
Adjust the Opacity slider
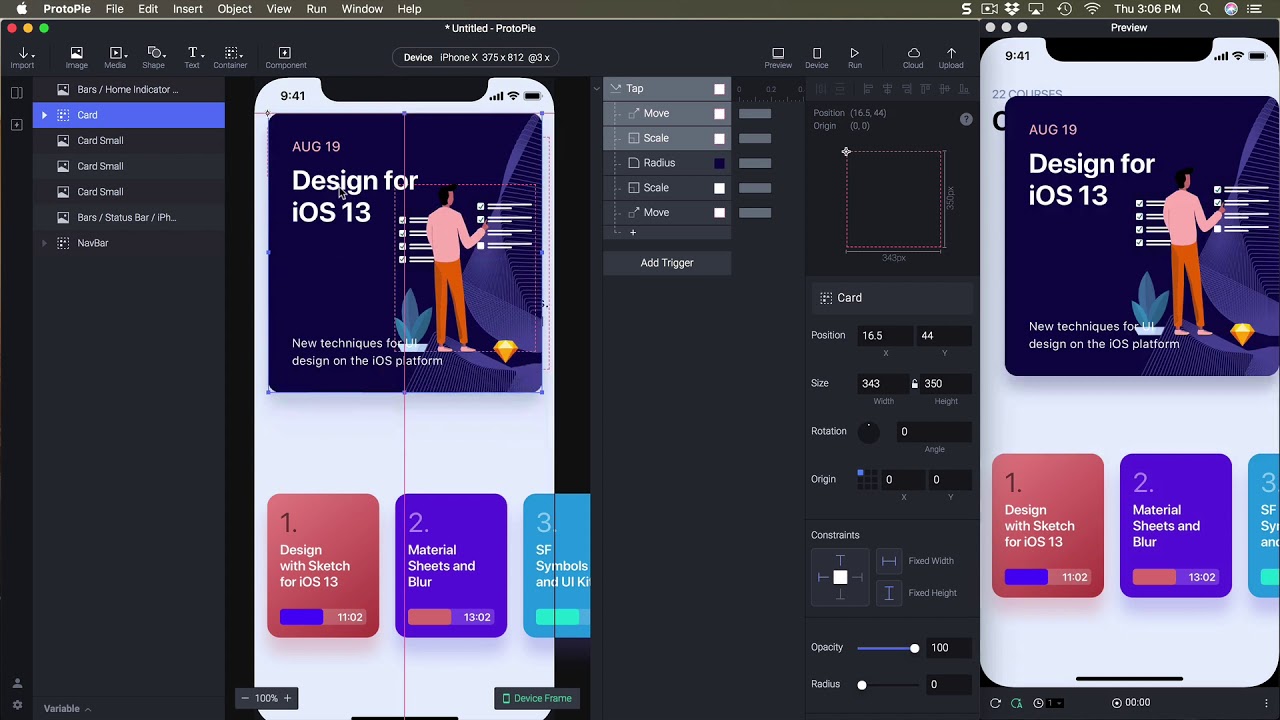888,648
